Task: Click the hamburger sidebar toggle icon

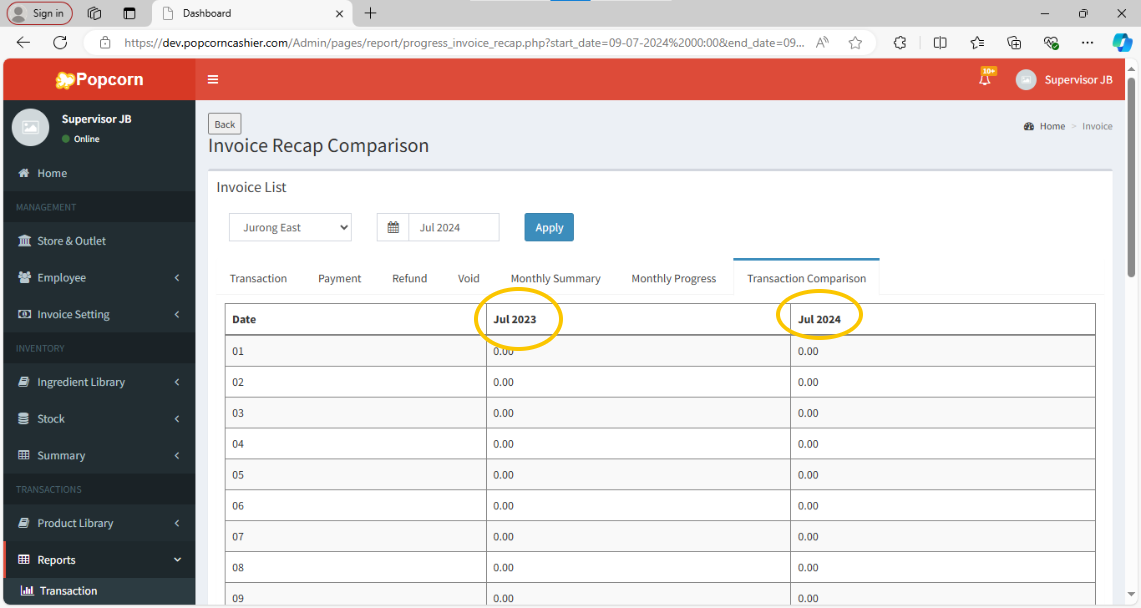Action: click(213, 79)
